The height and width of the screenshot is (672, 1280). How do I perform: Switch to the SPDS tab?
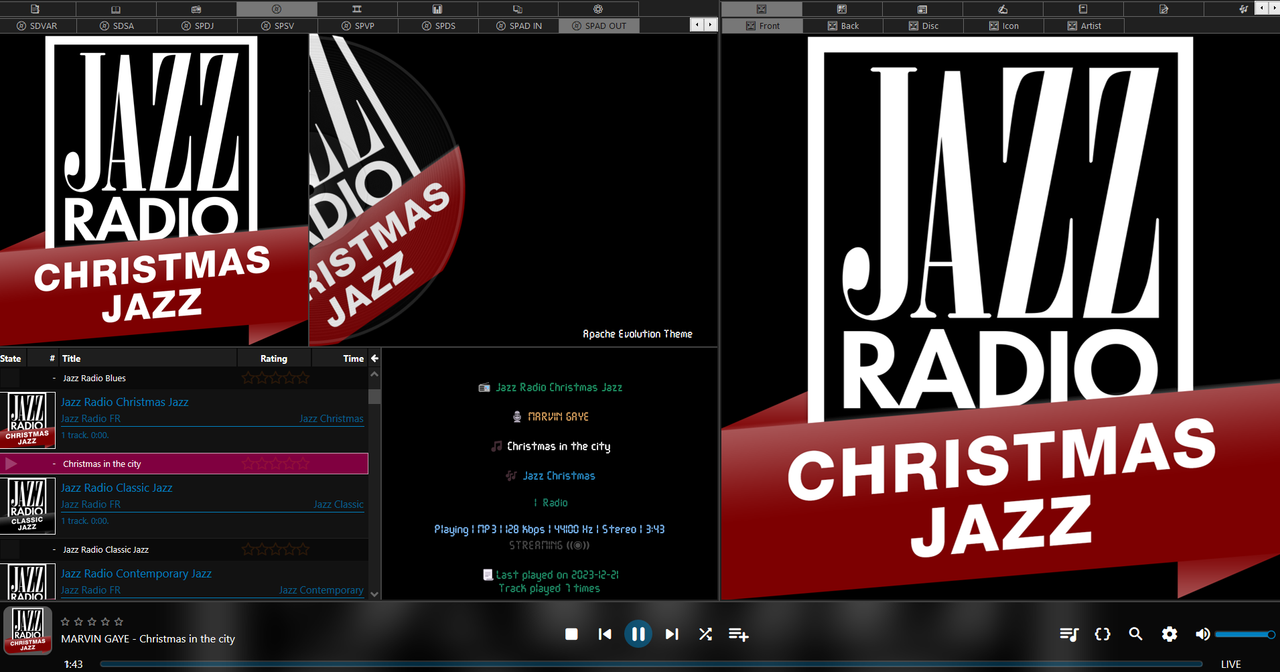click(438, 25)
